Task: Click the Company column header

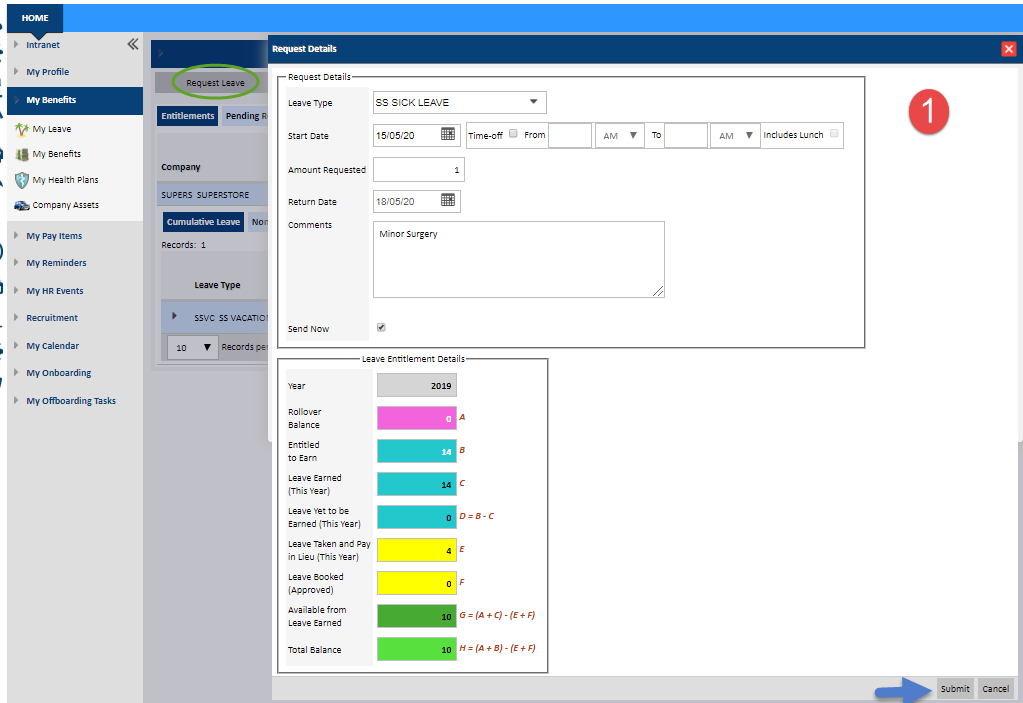Action: [181, 167]
